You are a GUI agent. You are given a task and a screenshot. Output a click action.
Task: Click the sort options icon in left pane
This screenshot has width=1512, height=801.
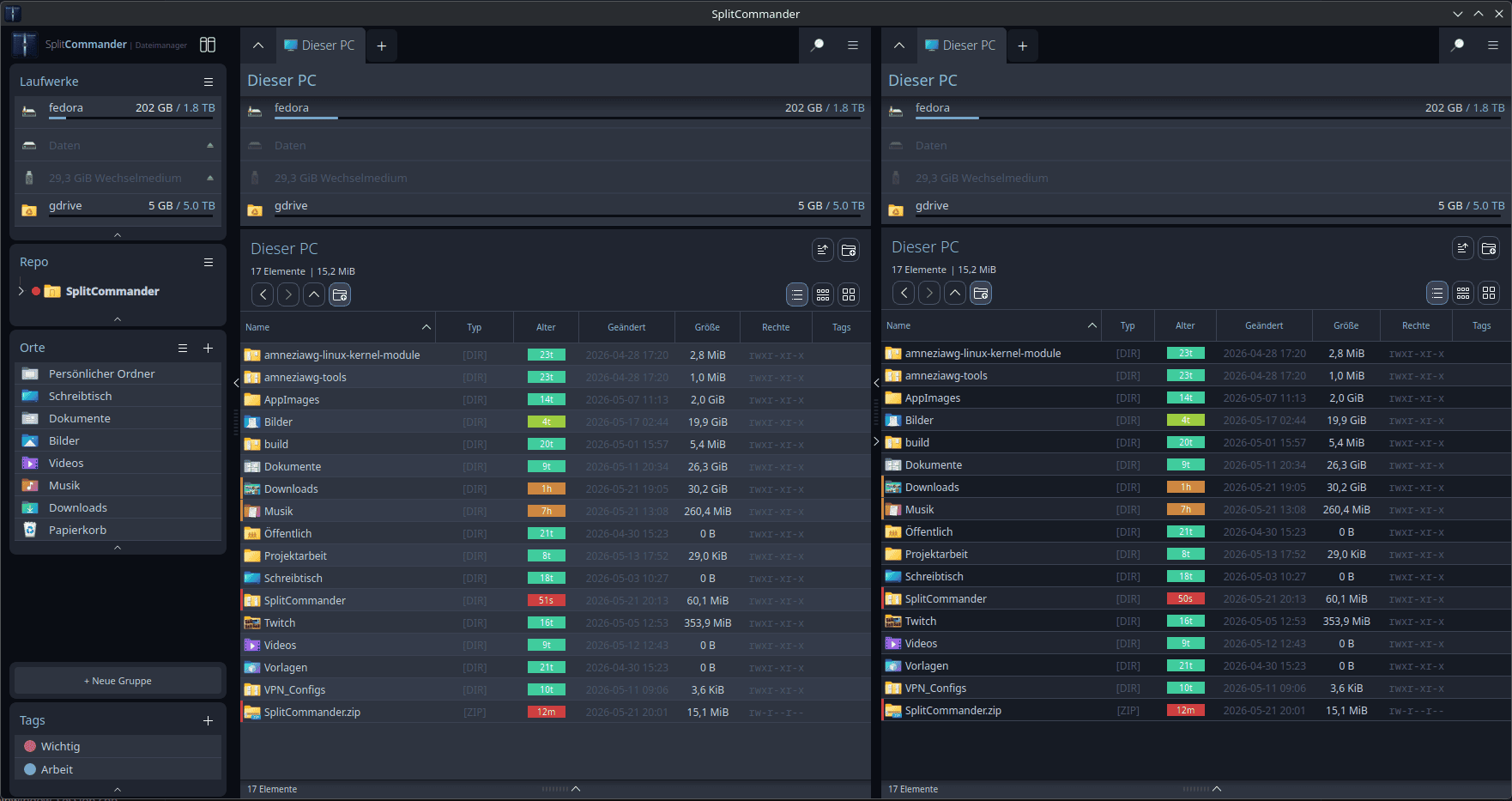(823, 250)
